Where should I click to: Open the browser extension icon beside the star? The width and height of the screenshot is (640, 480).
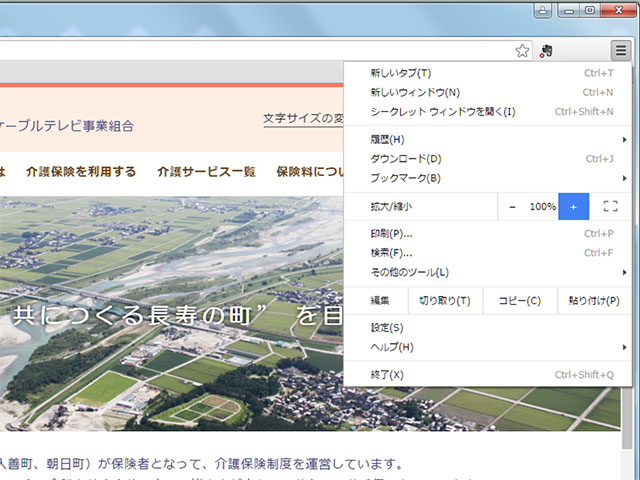546,51
